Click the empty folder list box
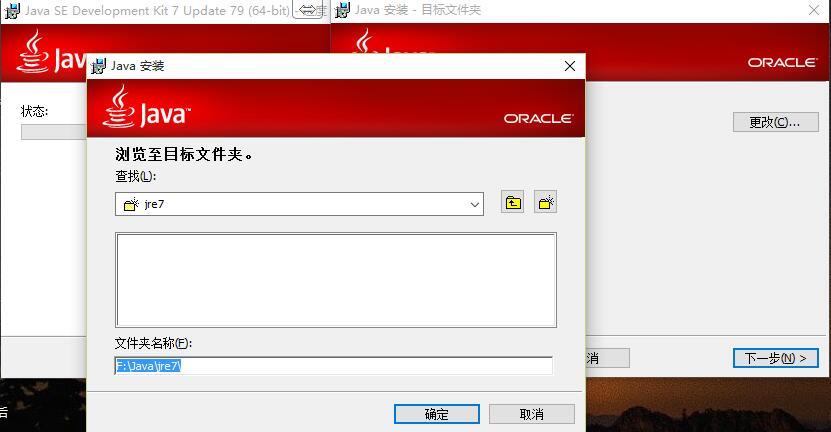Viewport: 831px width, 432px height. pyautogui.click(x=336, y=279)
